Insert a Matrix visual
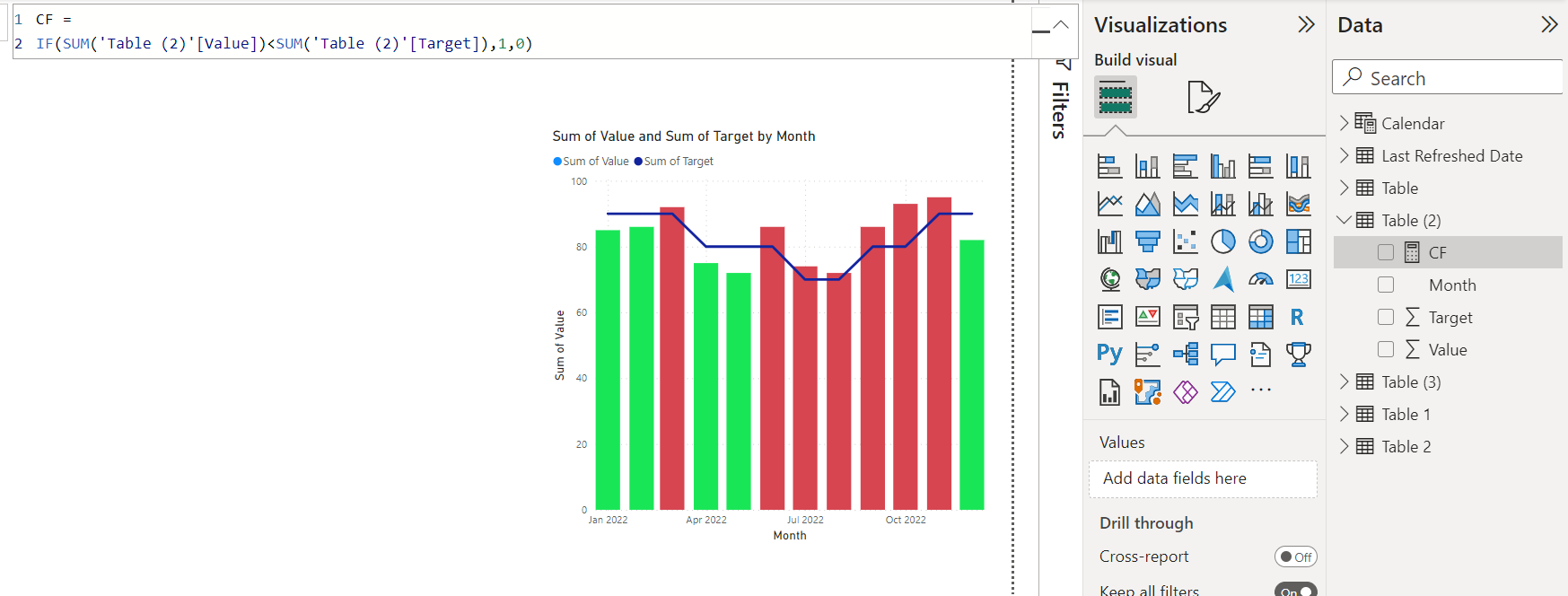Image resolution: width=1568 pixels, height=596 pixels. pos(1261,317)
